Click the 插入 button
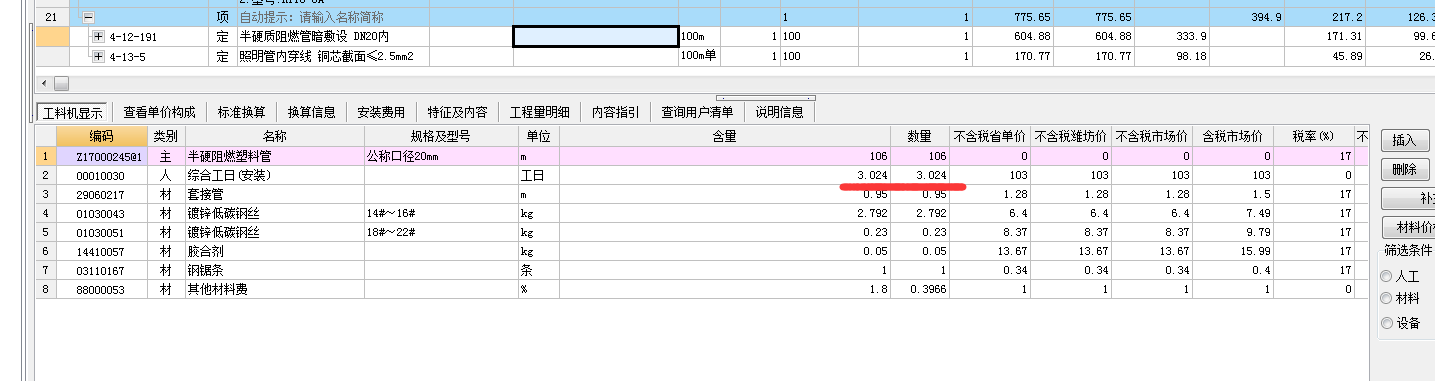 (x=1405, y=140)
